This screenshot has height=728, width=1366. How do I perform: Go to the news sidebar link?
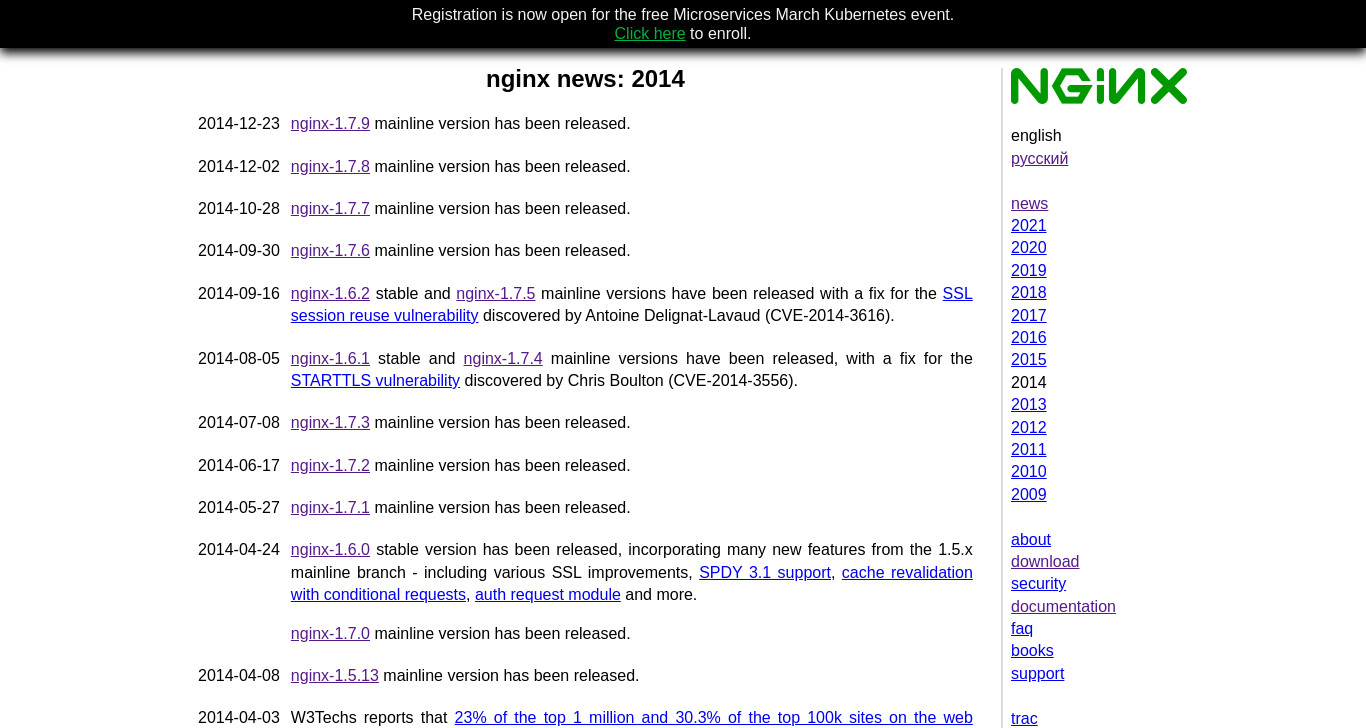click(1029, 204)
